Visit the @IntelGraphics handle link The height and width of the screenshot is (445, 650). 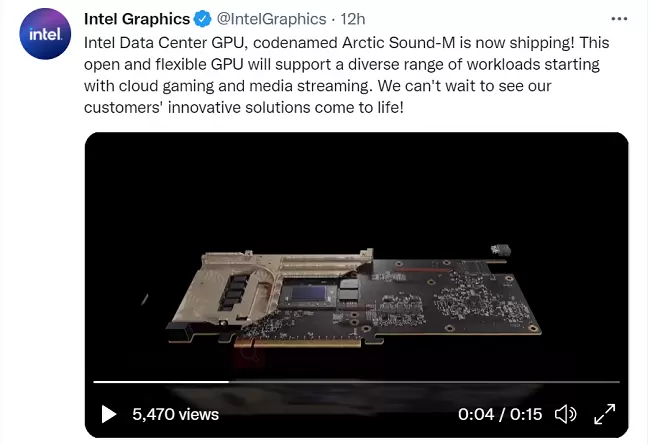(272, 19)
